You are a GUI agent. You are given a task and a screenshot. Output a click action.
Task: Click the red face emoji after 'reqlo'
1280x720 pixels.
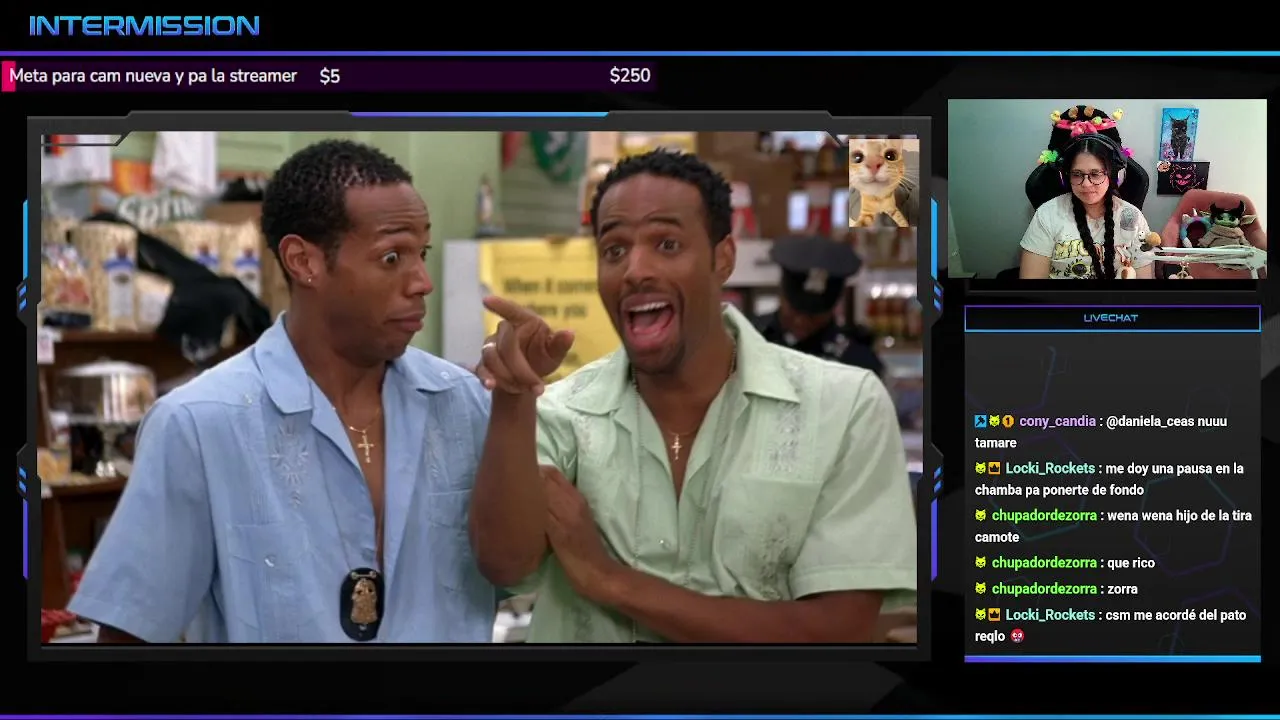pos(1017,635)
